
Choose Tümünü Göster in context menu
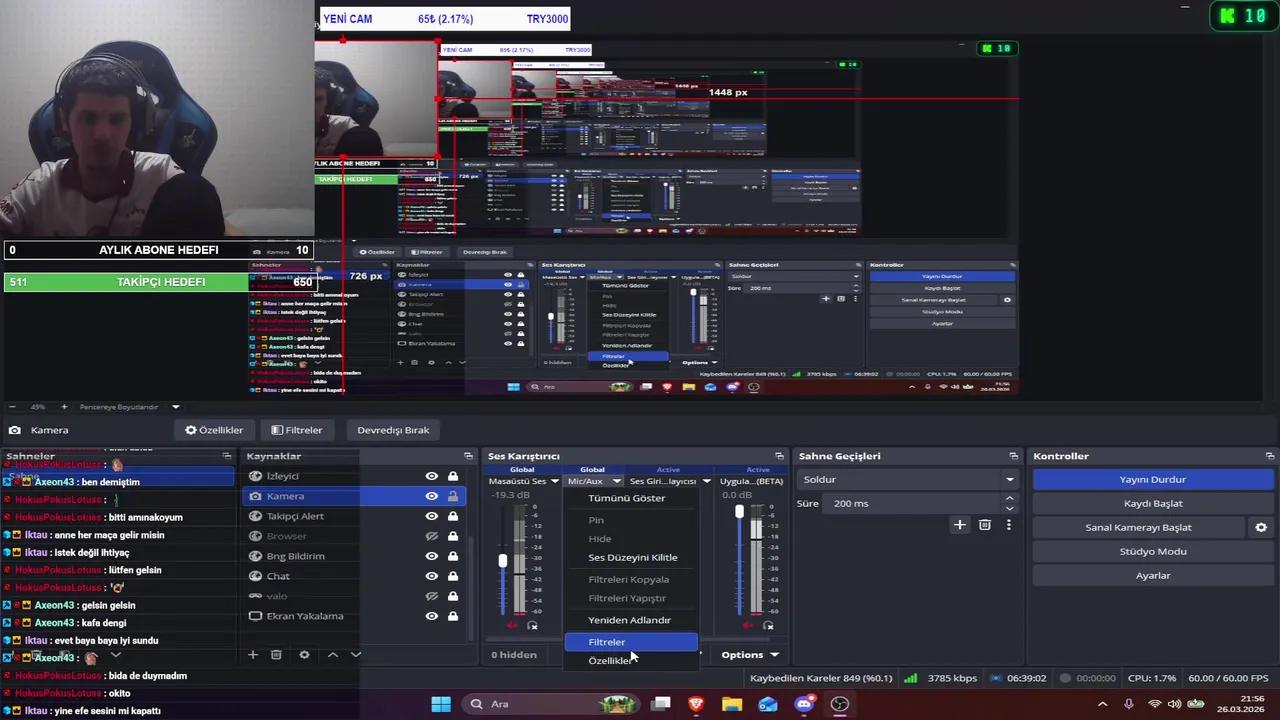tap(627, 498)
